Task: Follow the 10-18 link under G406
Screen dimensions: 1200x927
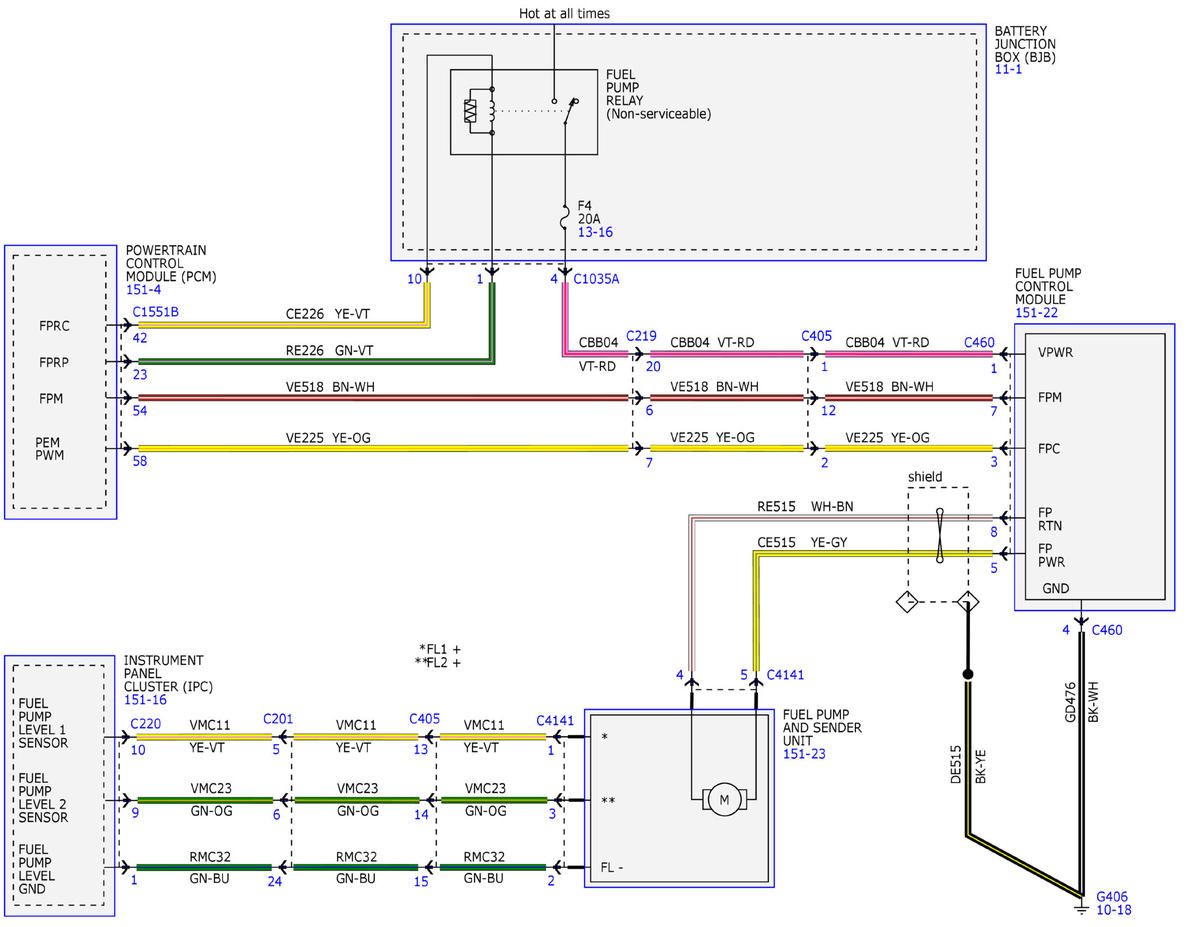Action: coord(1114,910)
